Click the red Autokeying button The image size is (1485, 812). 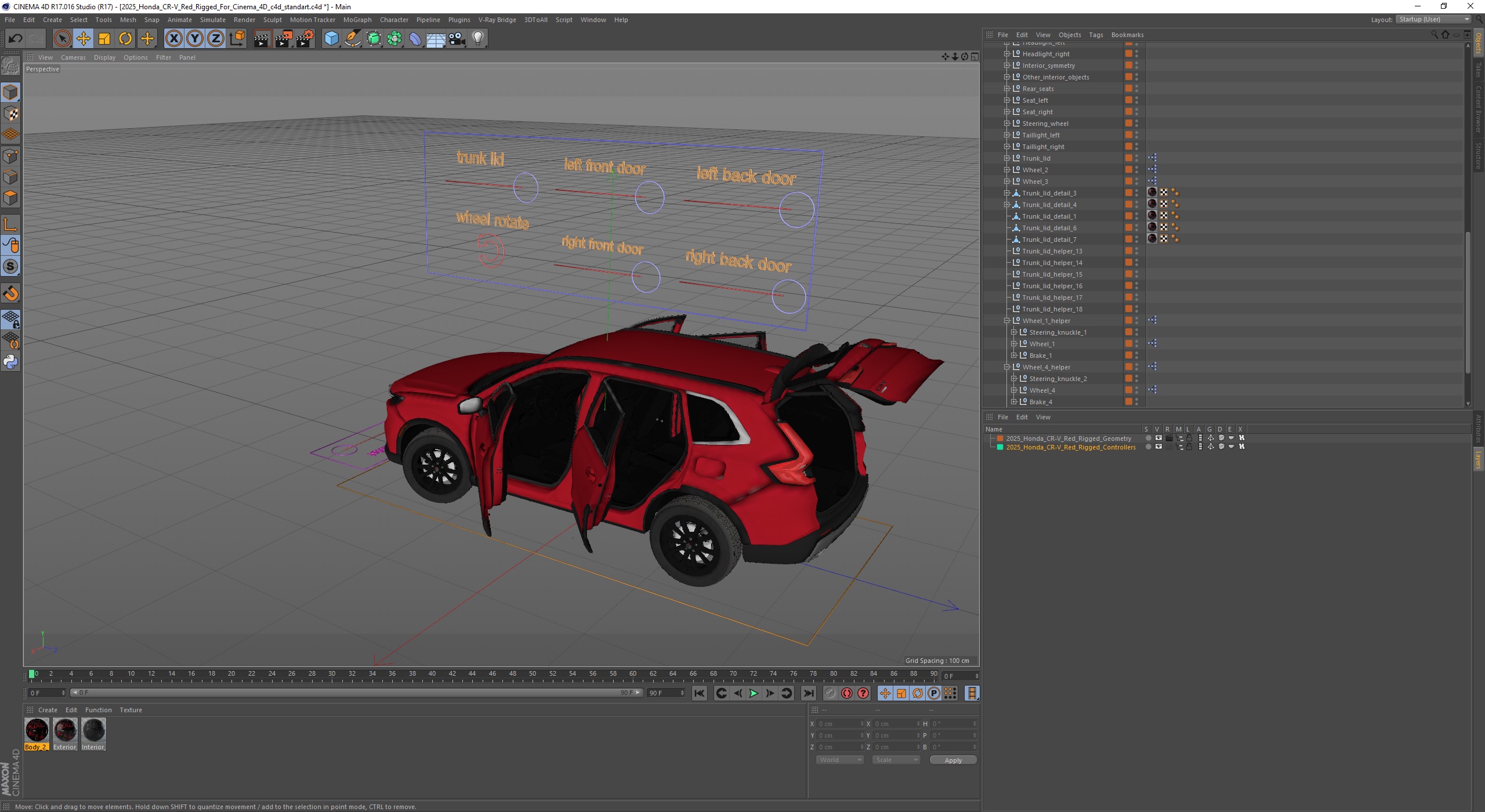pos(847,693)
